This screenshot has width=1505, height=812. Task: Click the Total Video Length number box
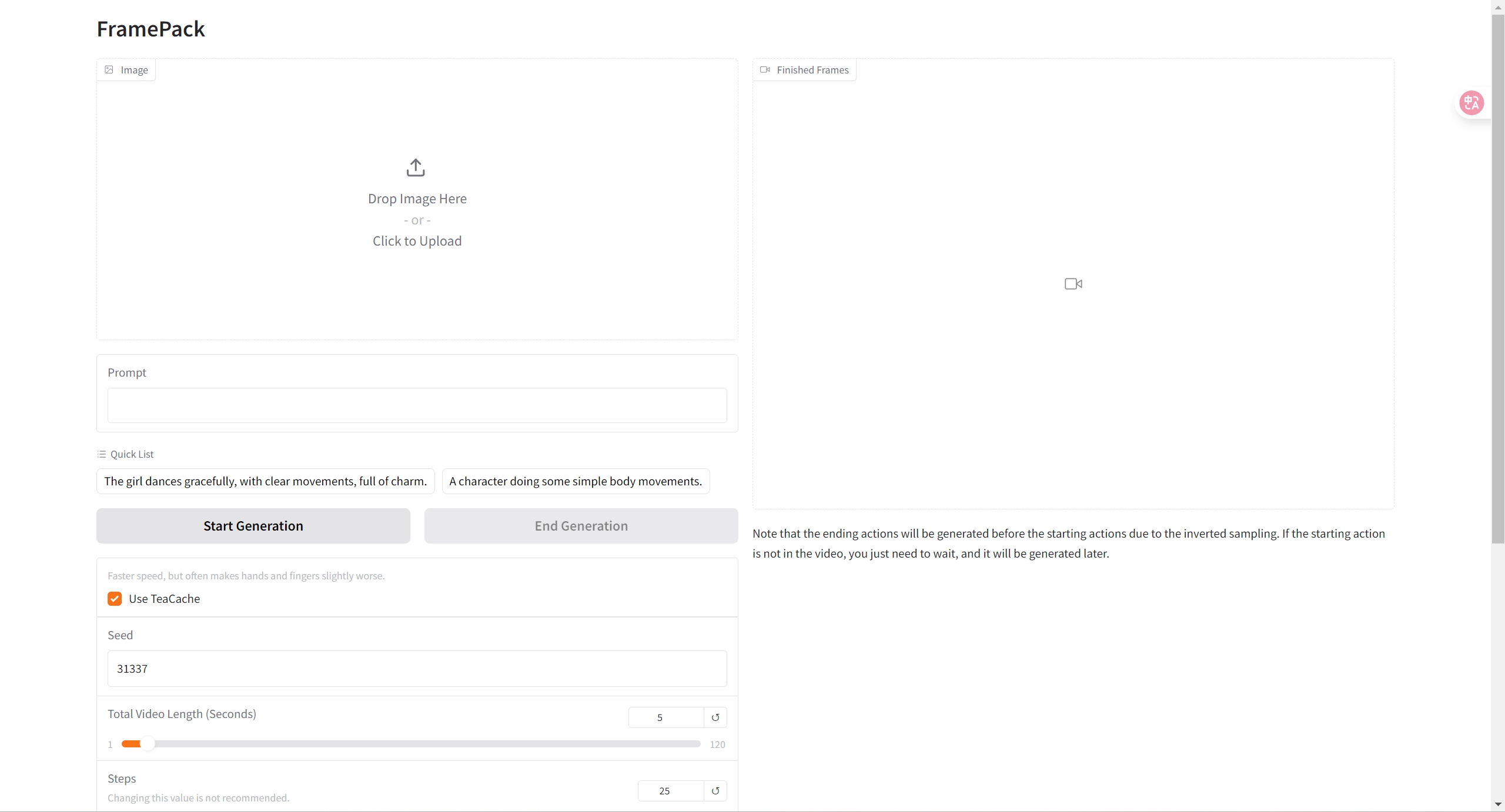[x=665, y=717]
